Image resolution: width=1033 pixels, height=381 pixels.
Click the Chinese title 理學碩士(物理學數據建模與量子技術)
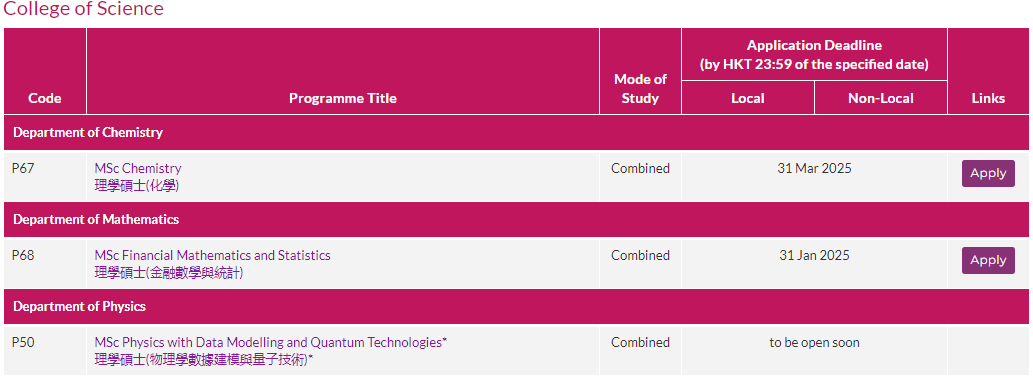[204, 359]
